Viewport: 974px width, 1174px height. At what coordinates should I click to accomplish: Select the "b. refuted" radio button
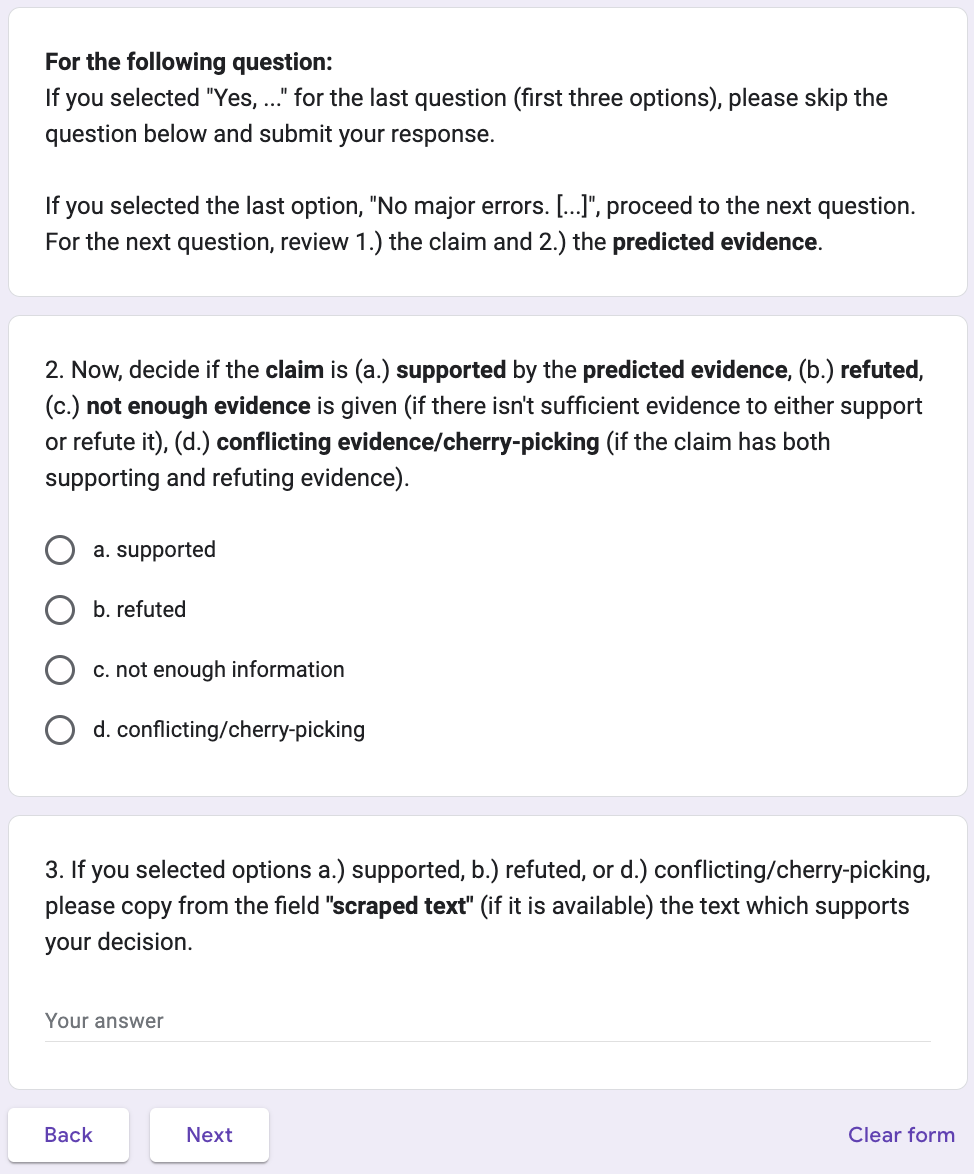(x=60, y=610)
